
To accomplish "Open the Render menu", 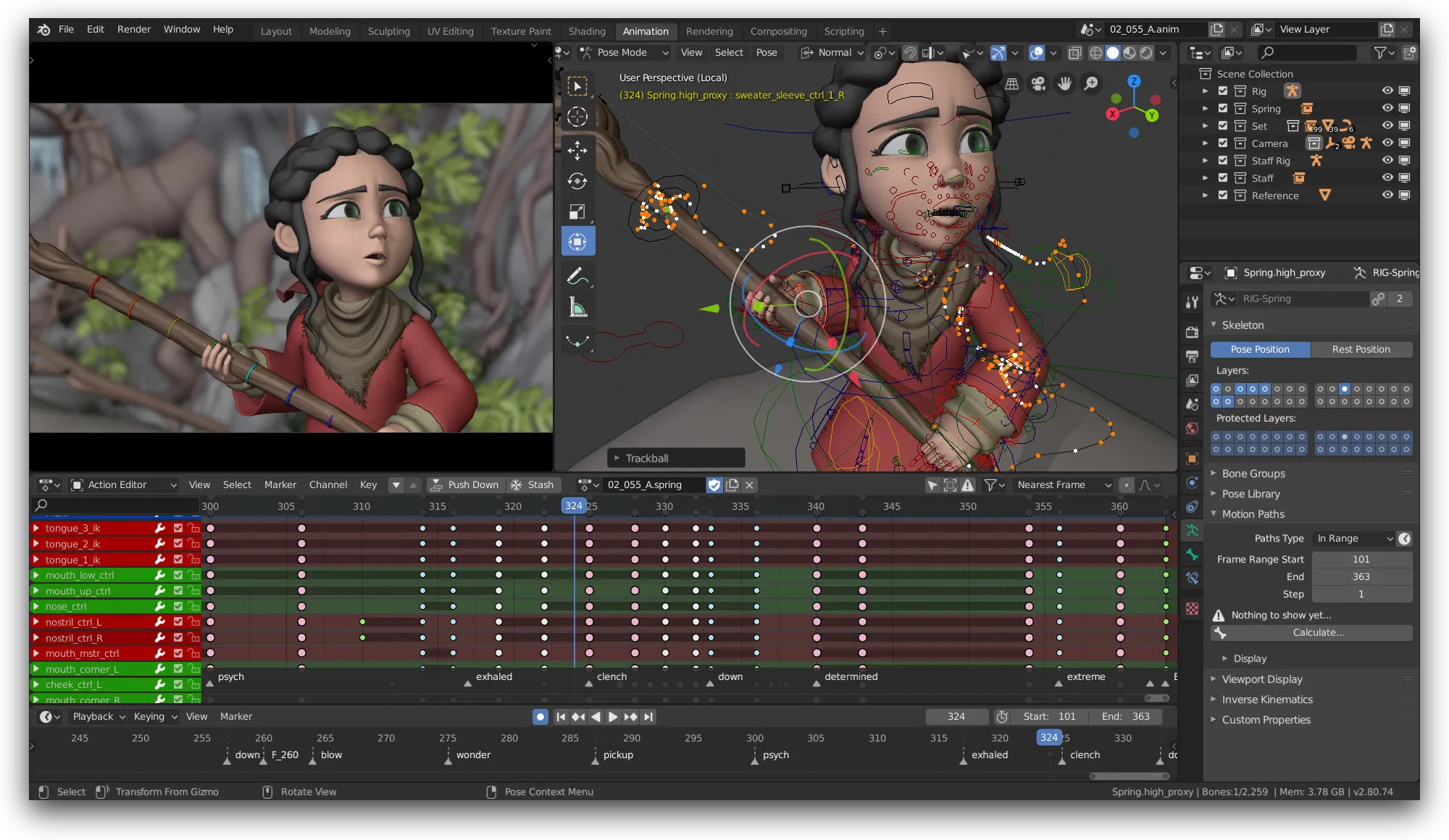I will [134, 30].
